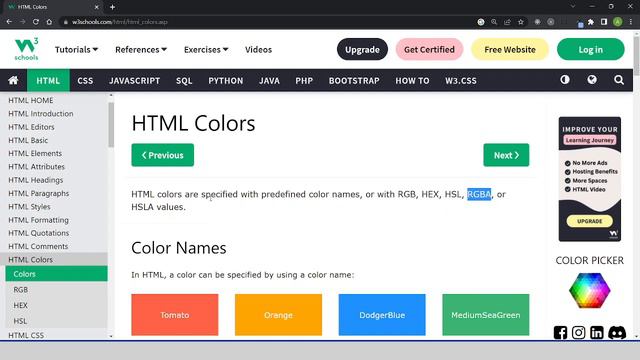Click the Get Certified button
Screen dimensions: 640x360
coord(429,49)
